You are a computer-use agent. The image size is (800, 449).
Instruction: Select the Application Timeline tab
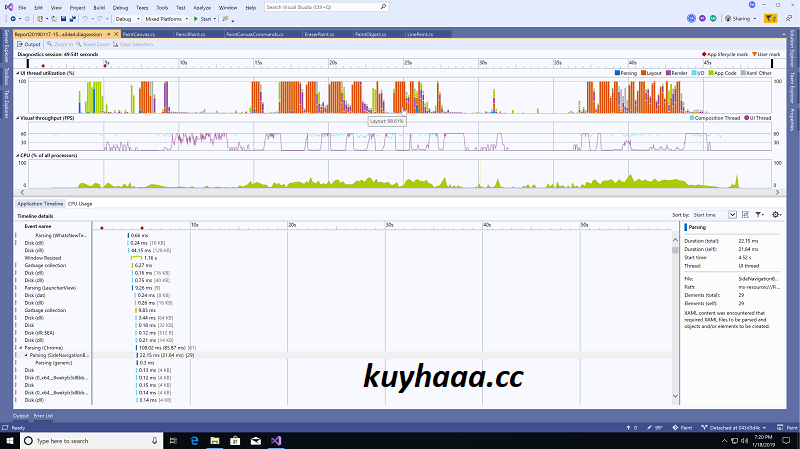point(40,204)
